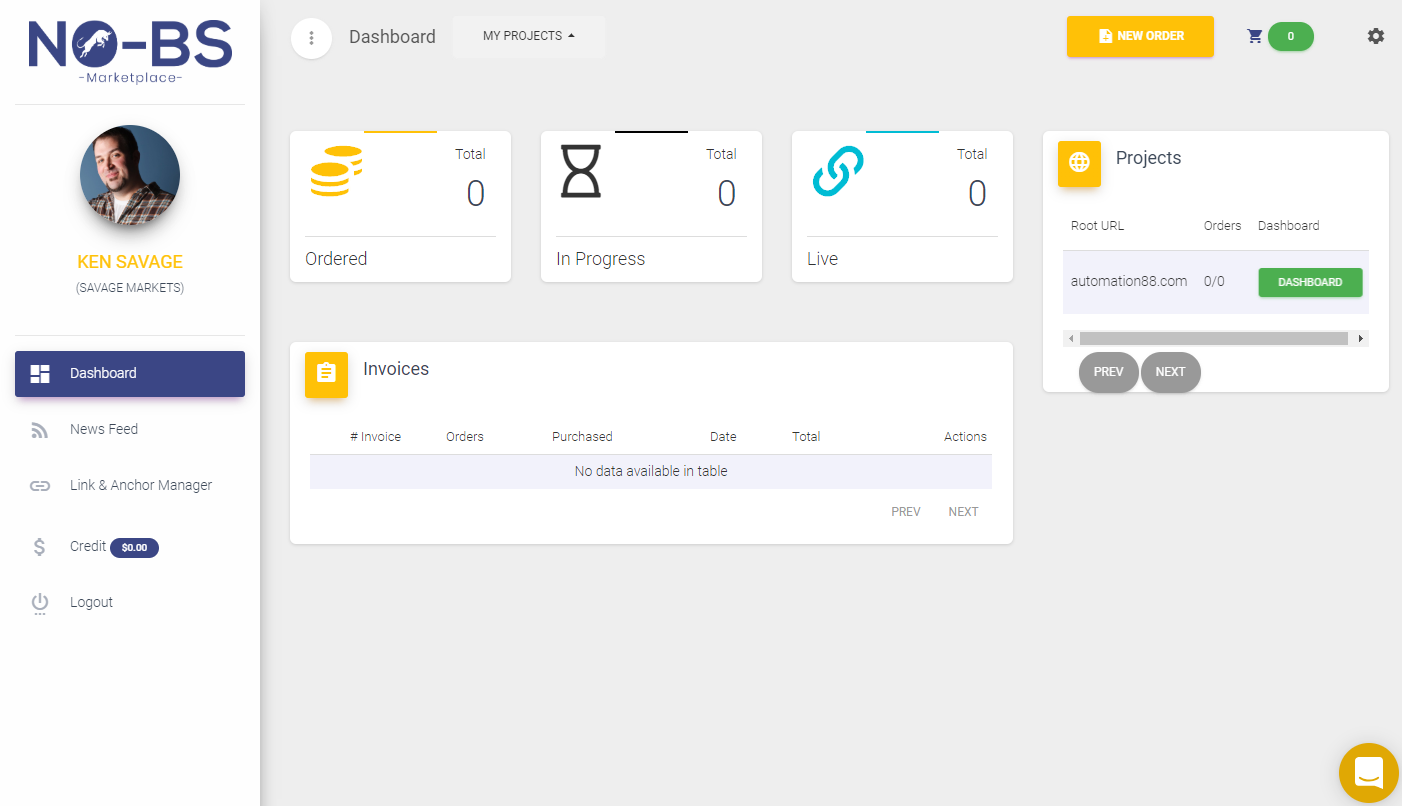The height and width of the screenshot is (806, 1402).
Task: Click the (SAVAGE MARKETS) company text
Action: (x=130, y=288)
